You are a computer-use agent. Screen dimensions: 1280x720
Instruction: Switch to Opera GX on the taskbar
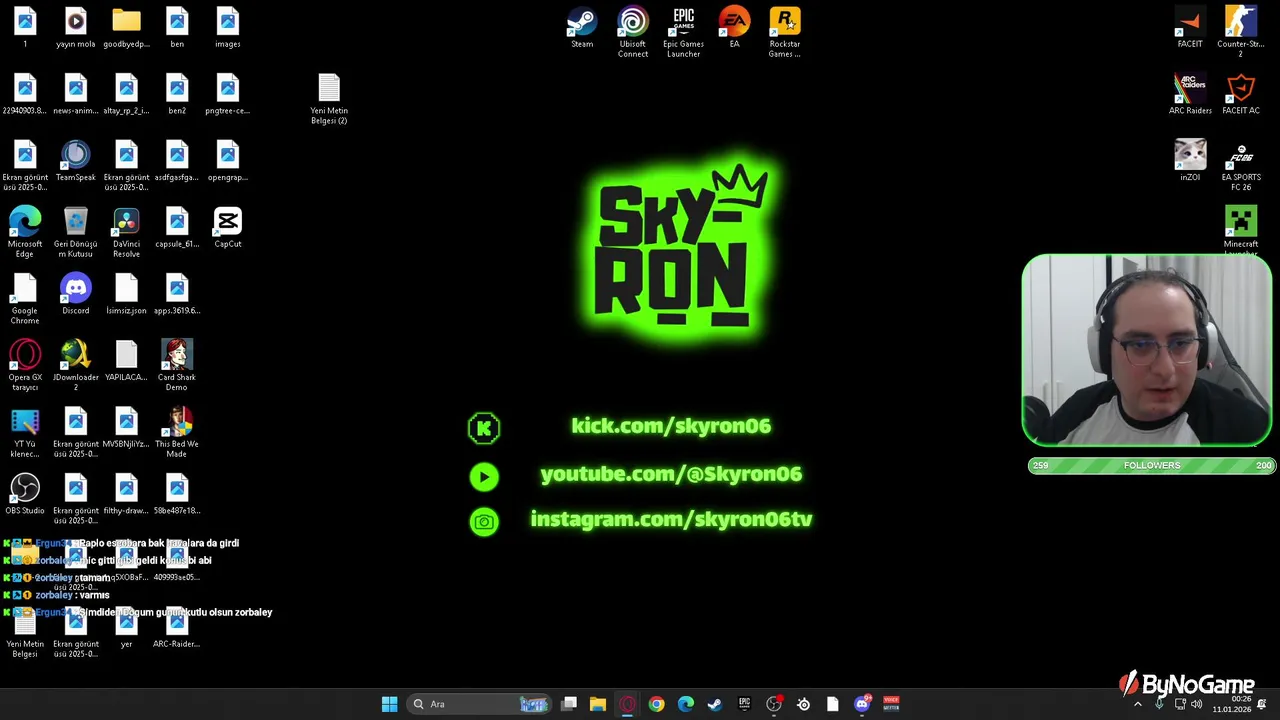pos(627,704)
